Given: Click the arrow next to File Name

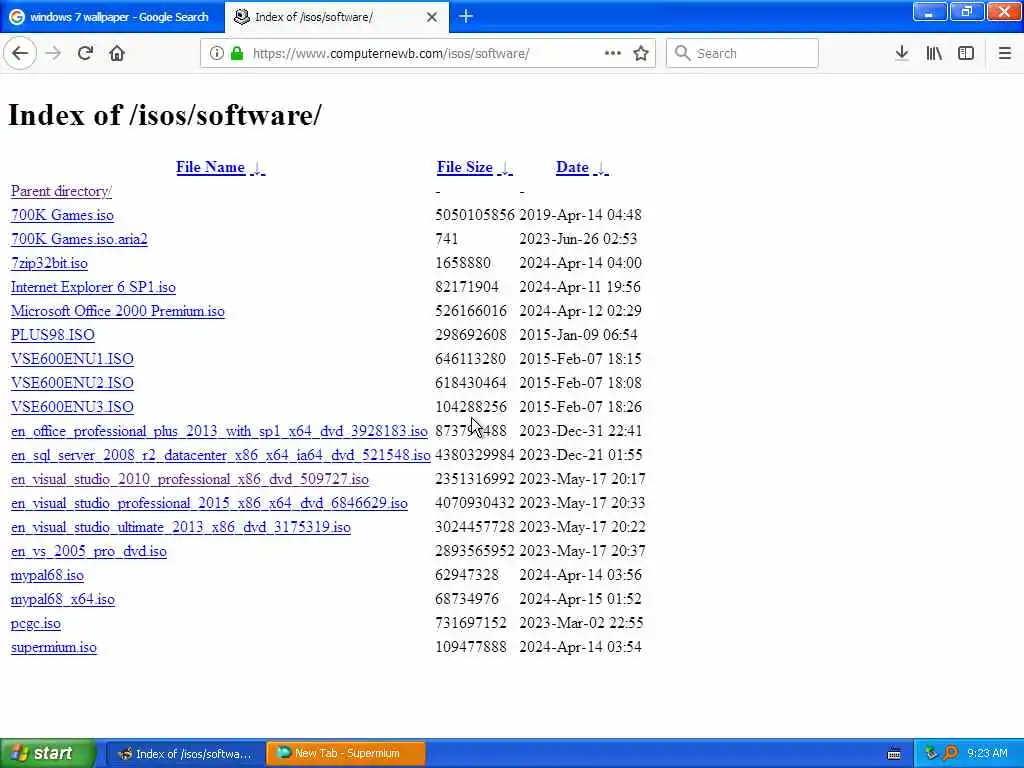Looking at the screenshot, I should [x=258, y=168].
